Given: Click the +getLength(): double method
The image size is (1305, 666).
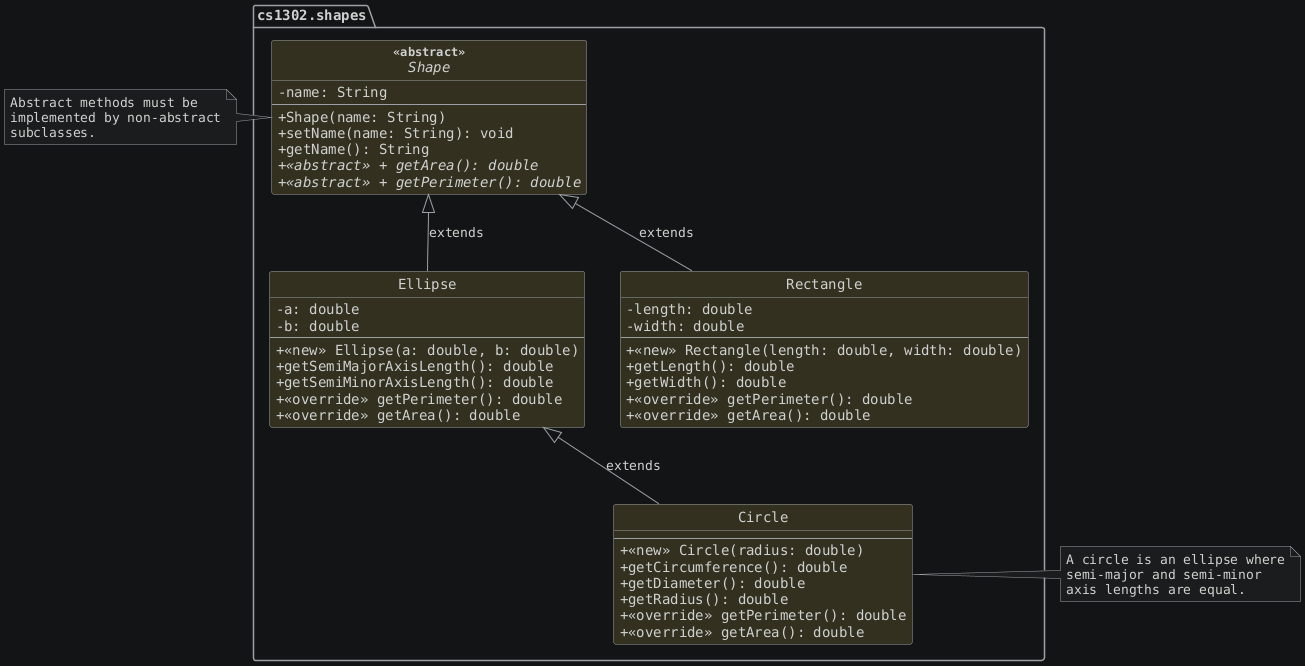Looking at the screenshot, I should (x=710, y=366).
